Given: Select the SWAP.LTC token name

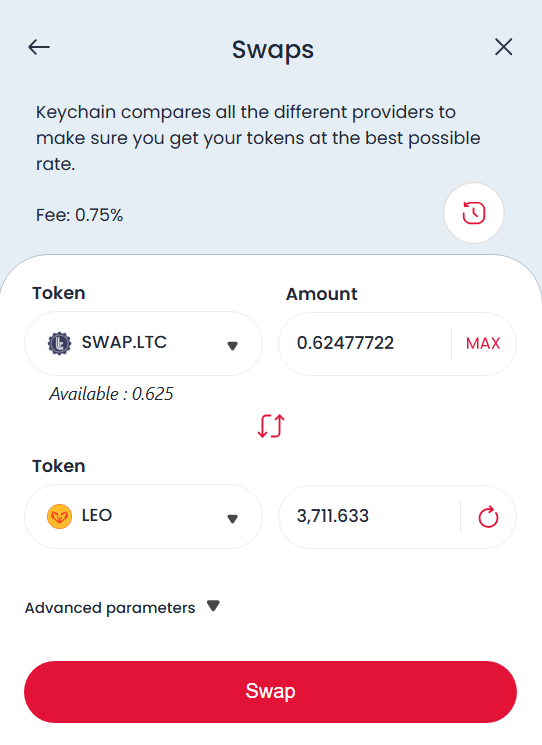Looking at the screenshot, I should point(124,342).
